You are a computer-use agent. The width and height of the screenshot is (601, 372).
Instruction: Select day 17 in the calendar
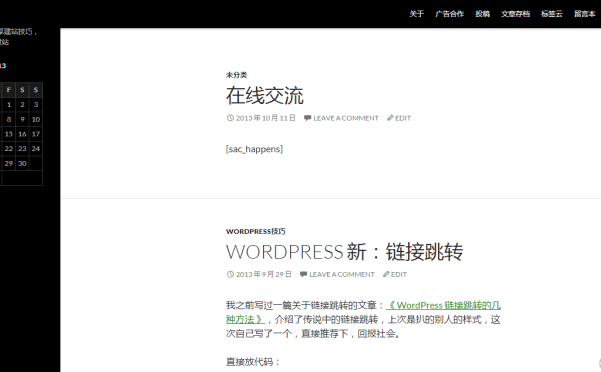[36, 134]
